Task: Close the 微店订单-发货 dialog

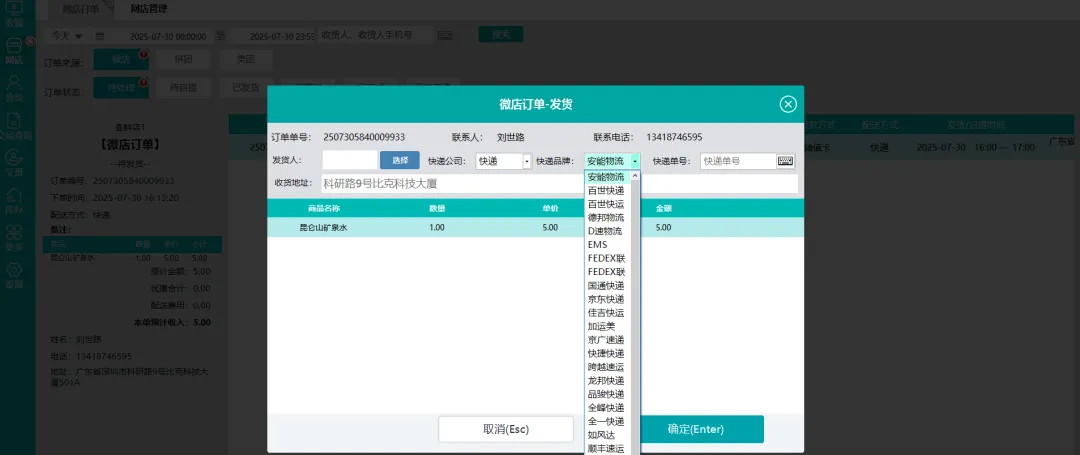Action: coord(788,104)
